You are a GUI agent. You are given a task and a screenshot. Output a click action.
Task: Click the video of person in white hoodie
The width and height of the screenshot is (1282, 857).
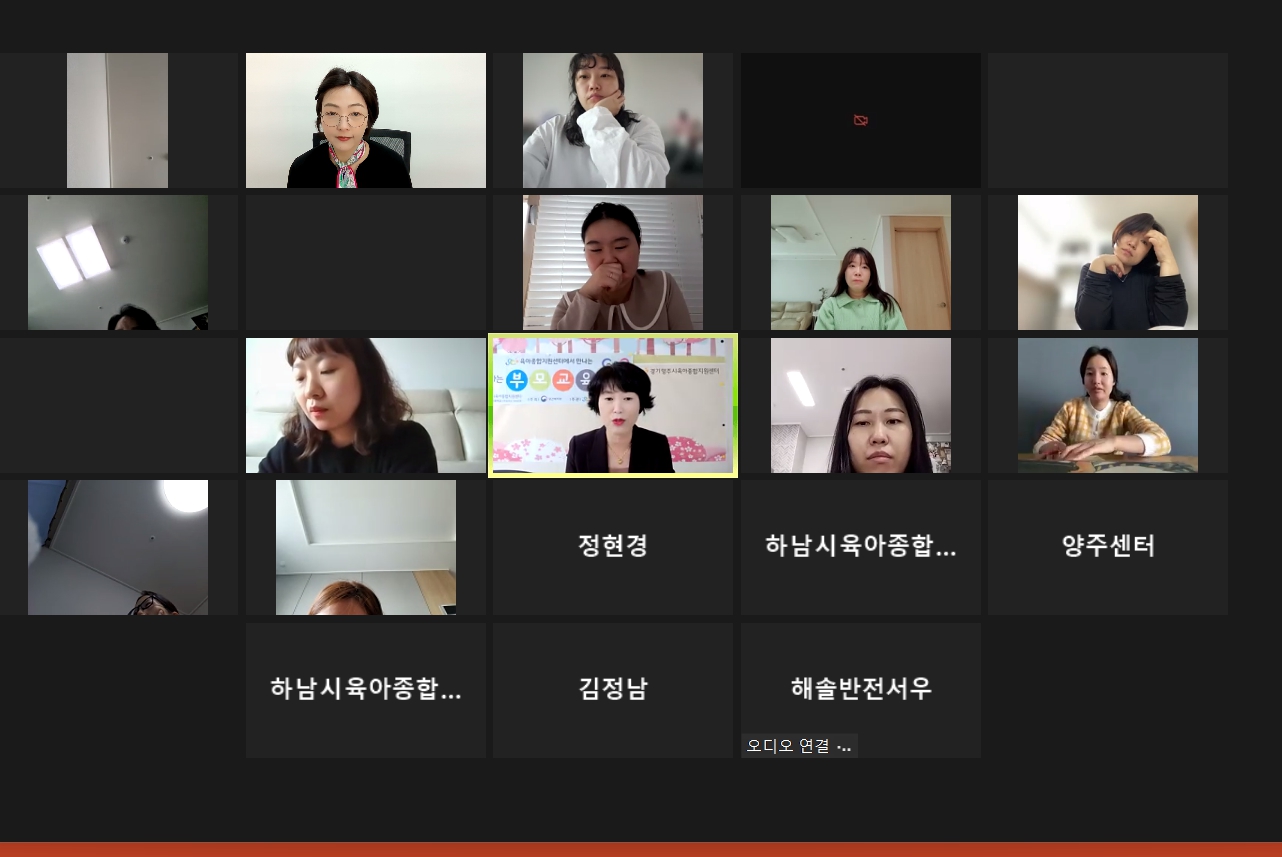coord(613,120)
